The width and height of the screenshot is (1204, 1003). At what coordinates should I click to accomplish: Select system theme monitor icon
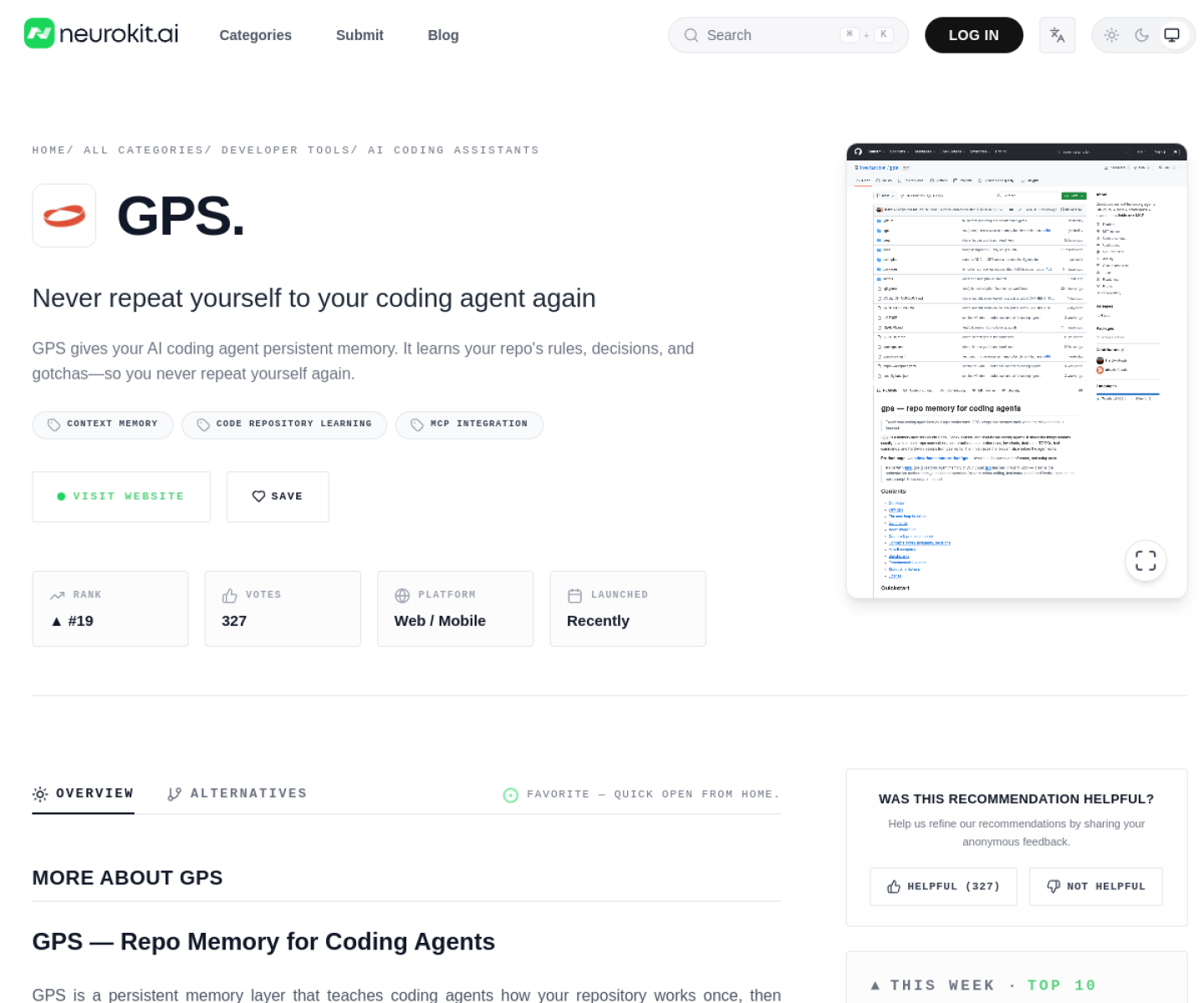pos(1171,35)
